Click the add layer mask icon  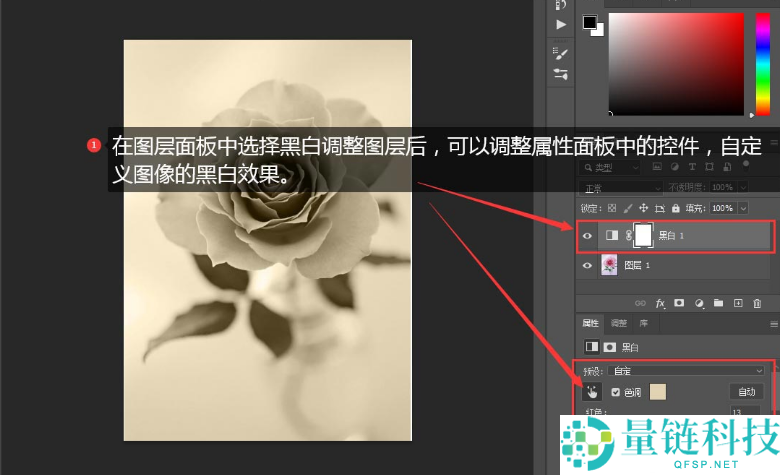[x=679, y=302]
